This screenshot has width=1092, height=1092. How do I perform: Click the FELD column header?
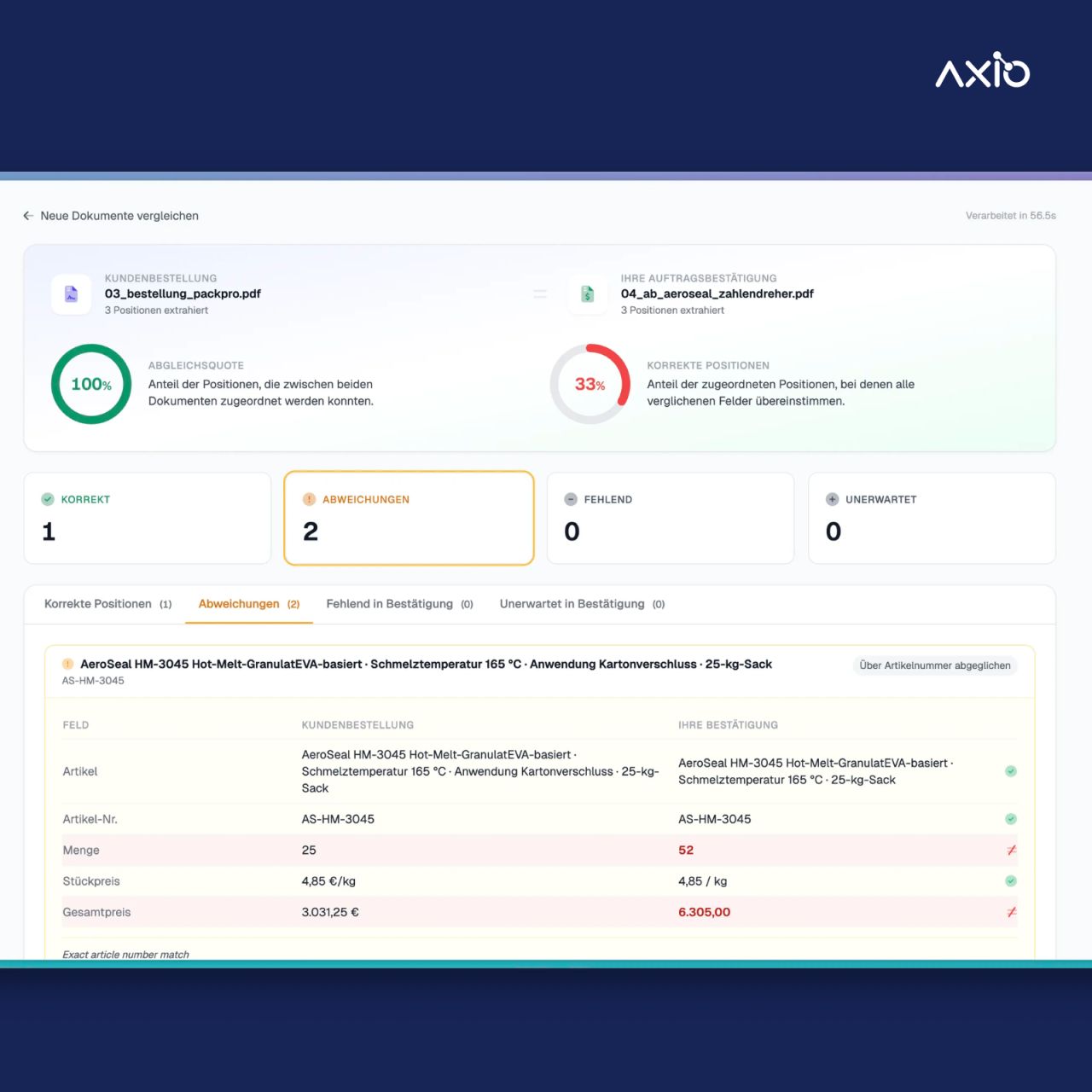point(76,725)
